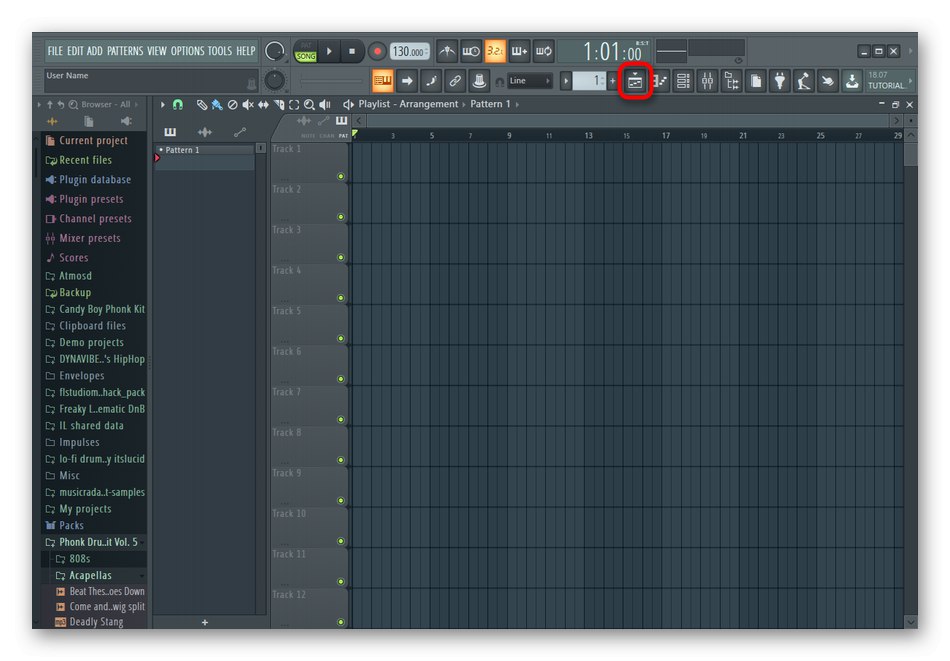Click the auto scroll arrow icon

tap(407, 81)
